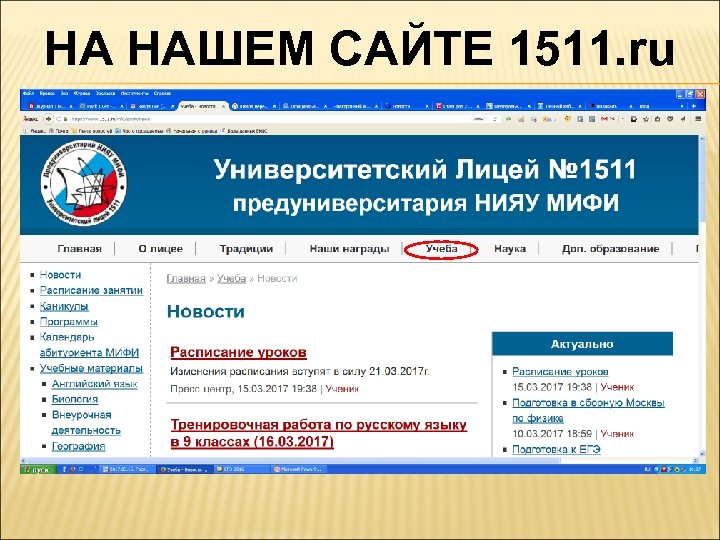Click Ученик tag dated 15.03.2017 in Актуально
Viewport: 720px width, 540px height.
[x=617, y=387]
